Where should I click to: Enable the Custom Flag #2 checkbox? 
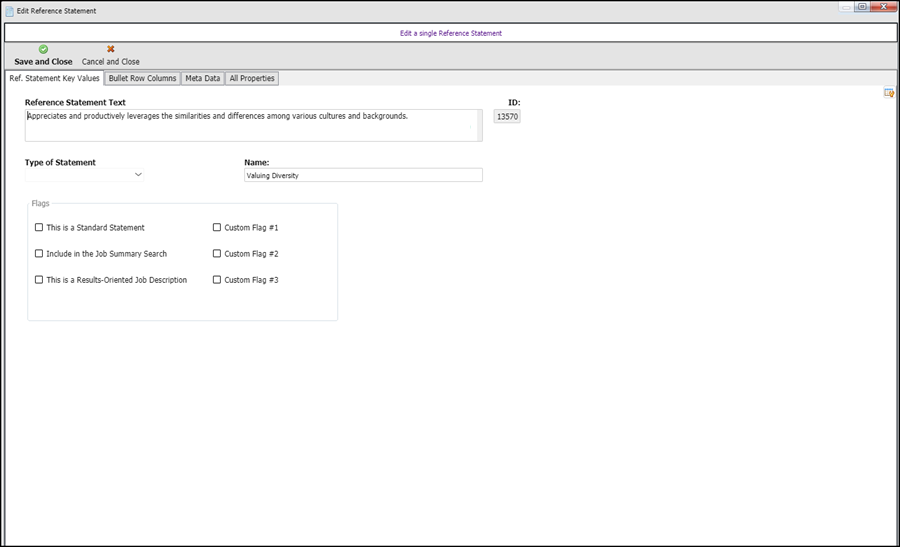point(217,254)
